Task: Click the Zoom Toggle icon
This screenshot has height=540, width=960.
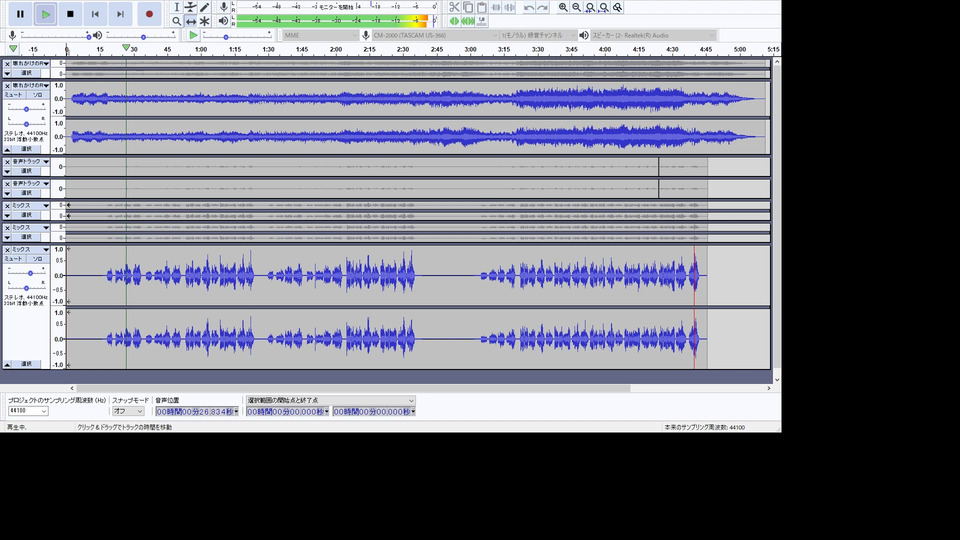Action: coord(617,7)
